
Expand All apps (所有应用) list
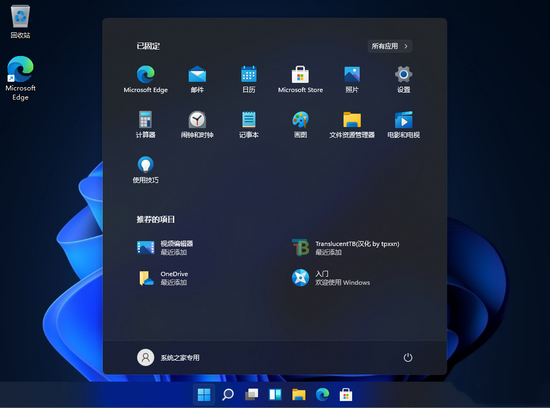390,46
